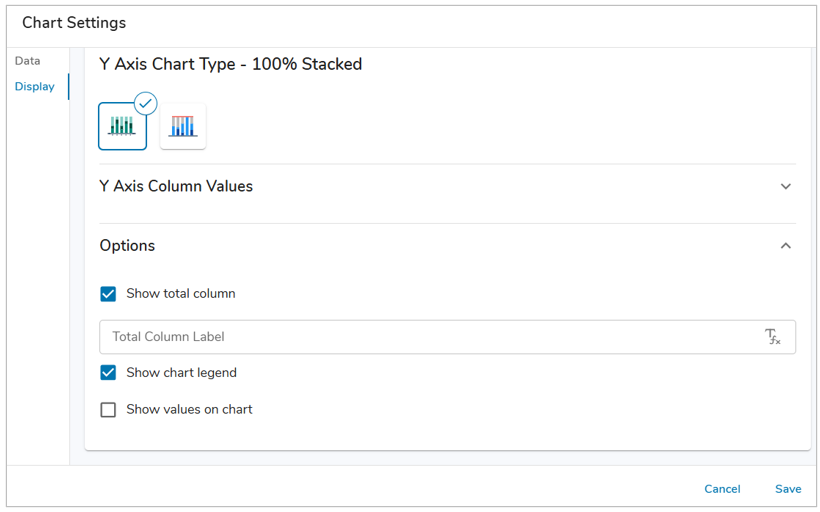Viewport: 820px width, 512px height.
Task: Switch to the Data tab
Action: click(28, 61)
